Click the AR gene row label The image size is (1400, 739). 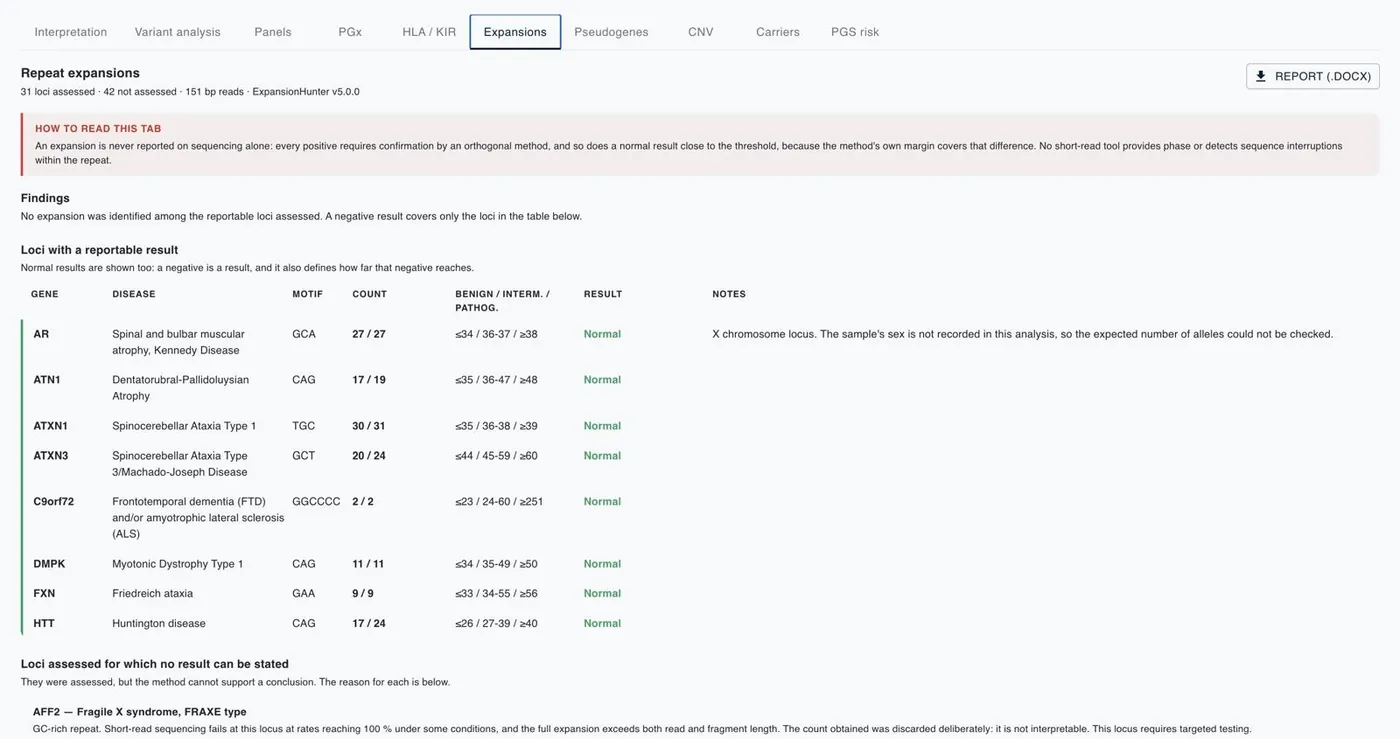pos(41,334)
